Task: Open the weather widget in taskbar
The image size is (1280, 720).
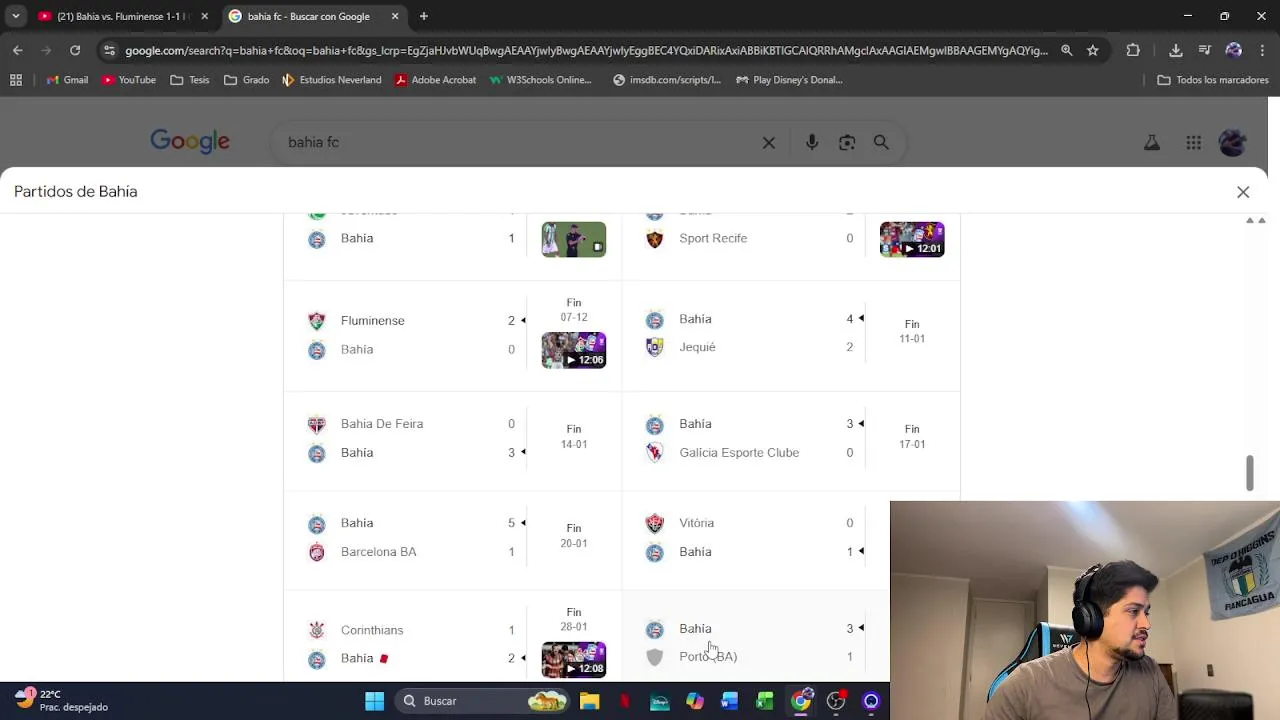Action: coord(62,700)
